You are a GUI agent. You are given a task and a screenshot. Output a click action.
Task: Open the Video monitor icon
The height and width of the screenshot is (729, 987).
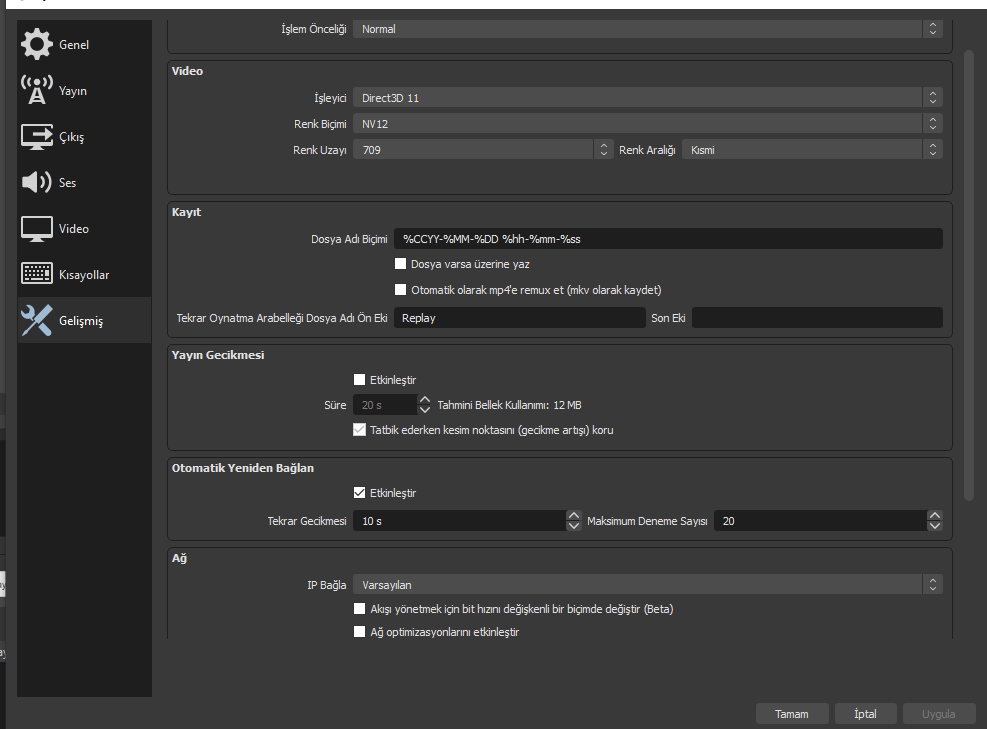coord(37,229)
